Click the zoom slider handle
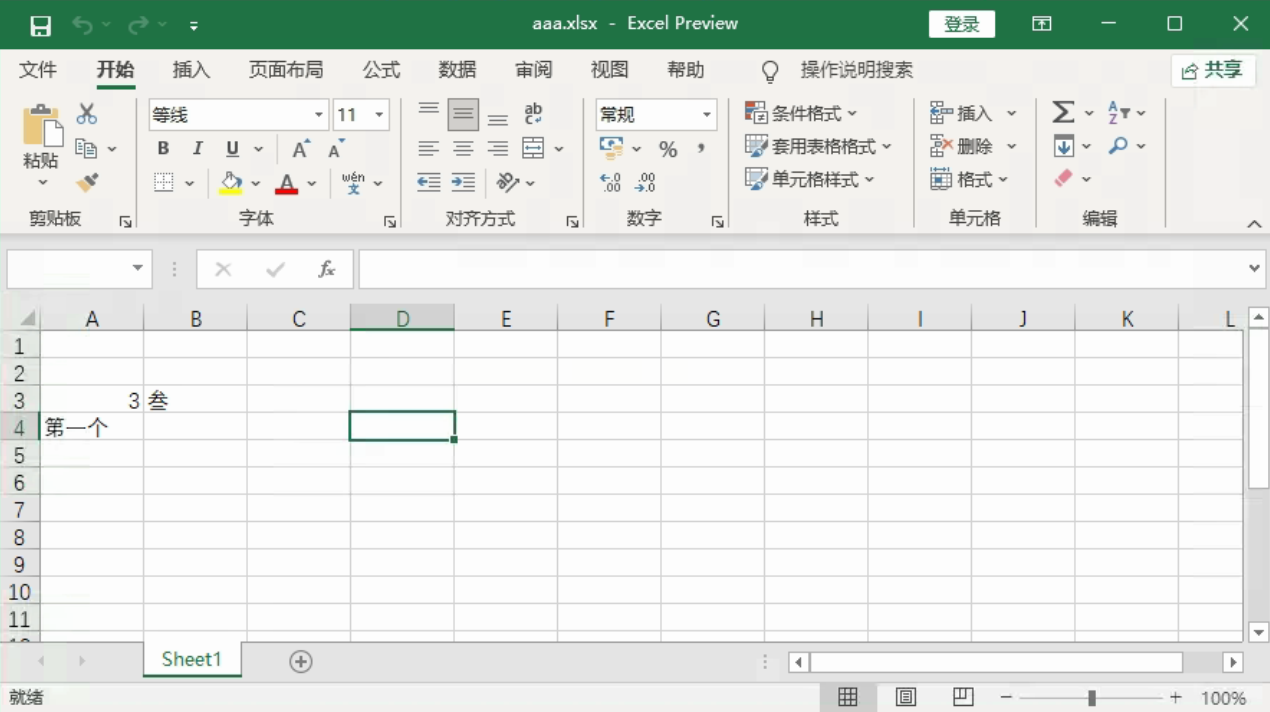 point(1092,697)
